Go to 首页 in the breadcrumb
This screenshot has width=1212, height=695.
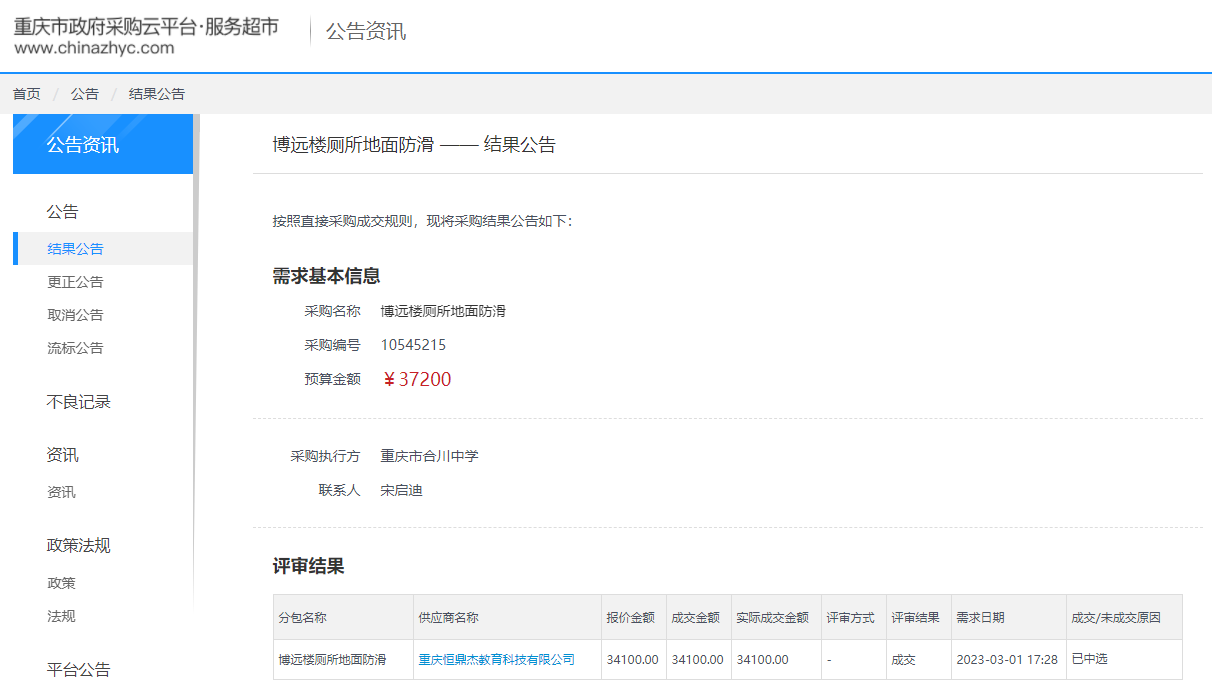[27, 94]
